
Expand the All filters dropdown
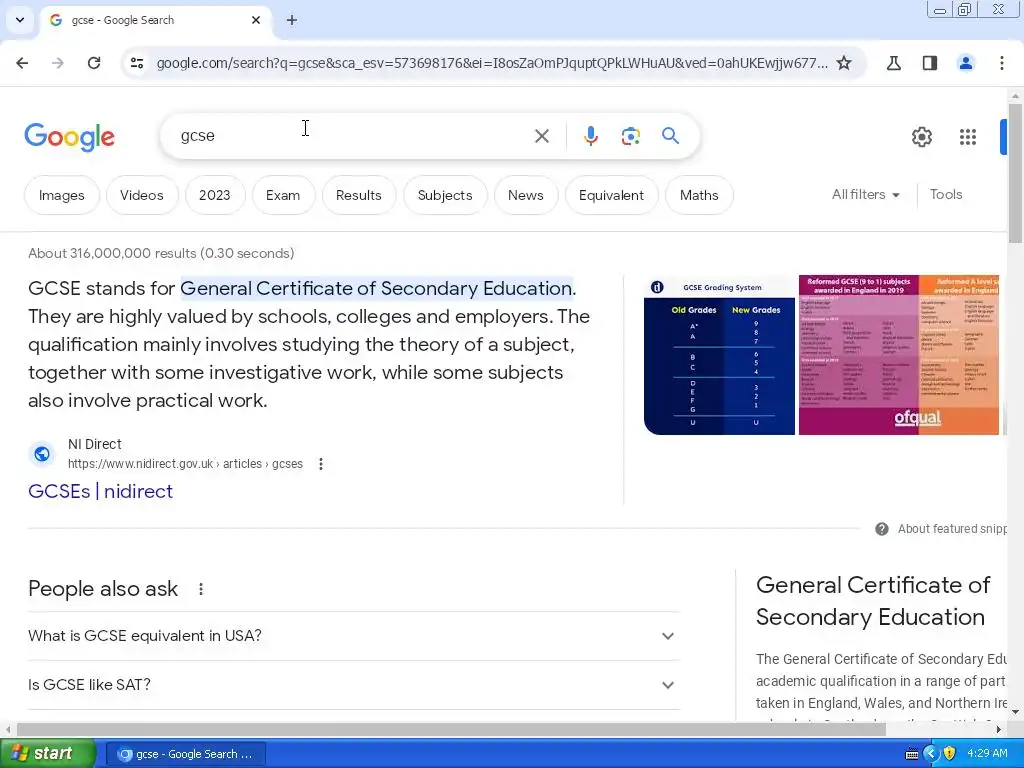pos(865,195)
